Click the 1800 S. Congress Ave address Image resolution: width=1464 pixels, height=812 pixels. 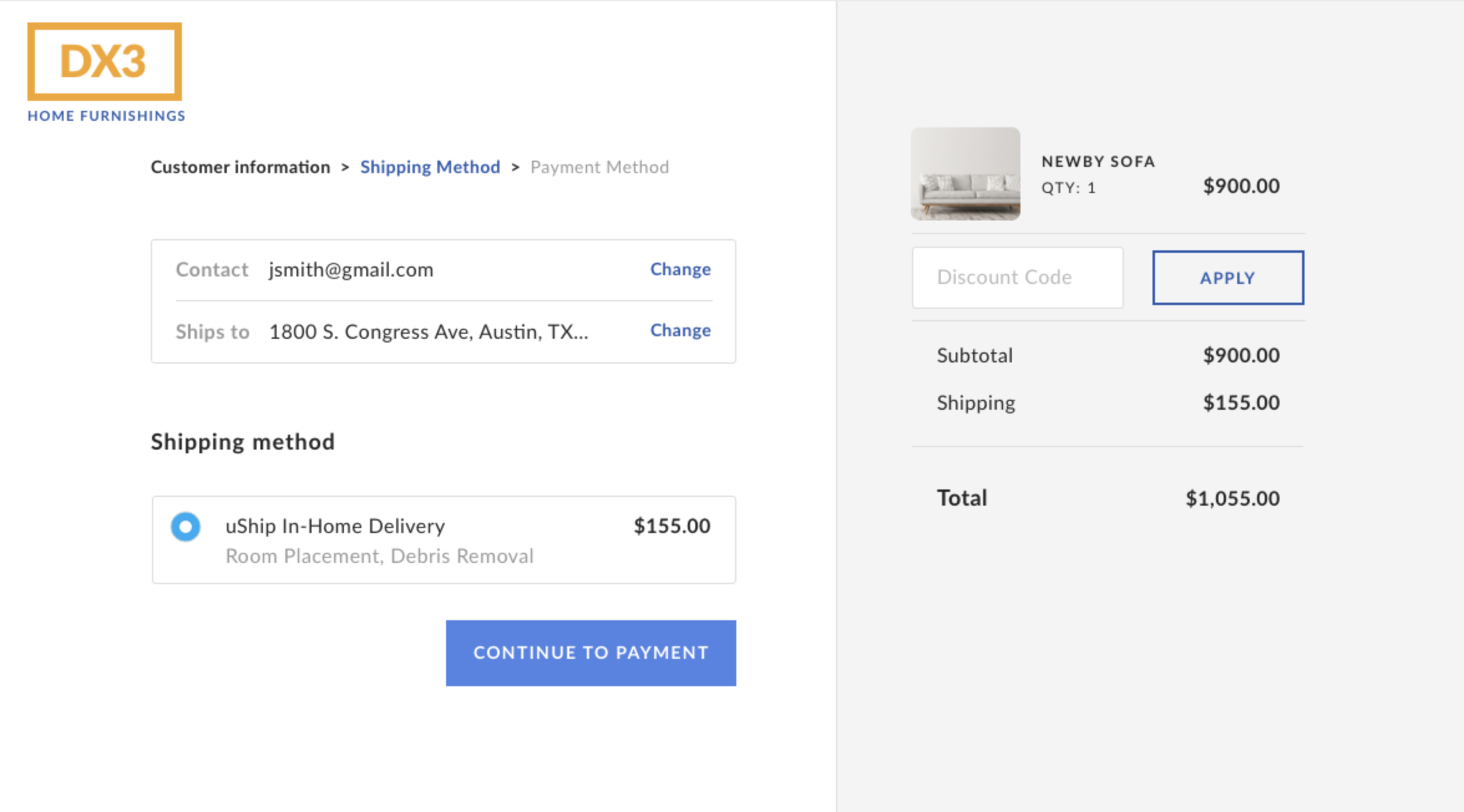(x=428, y=331)
